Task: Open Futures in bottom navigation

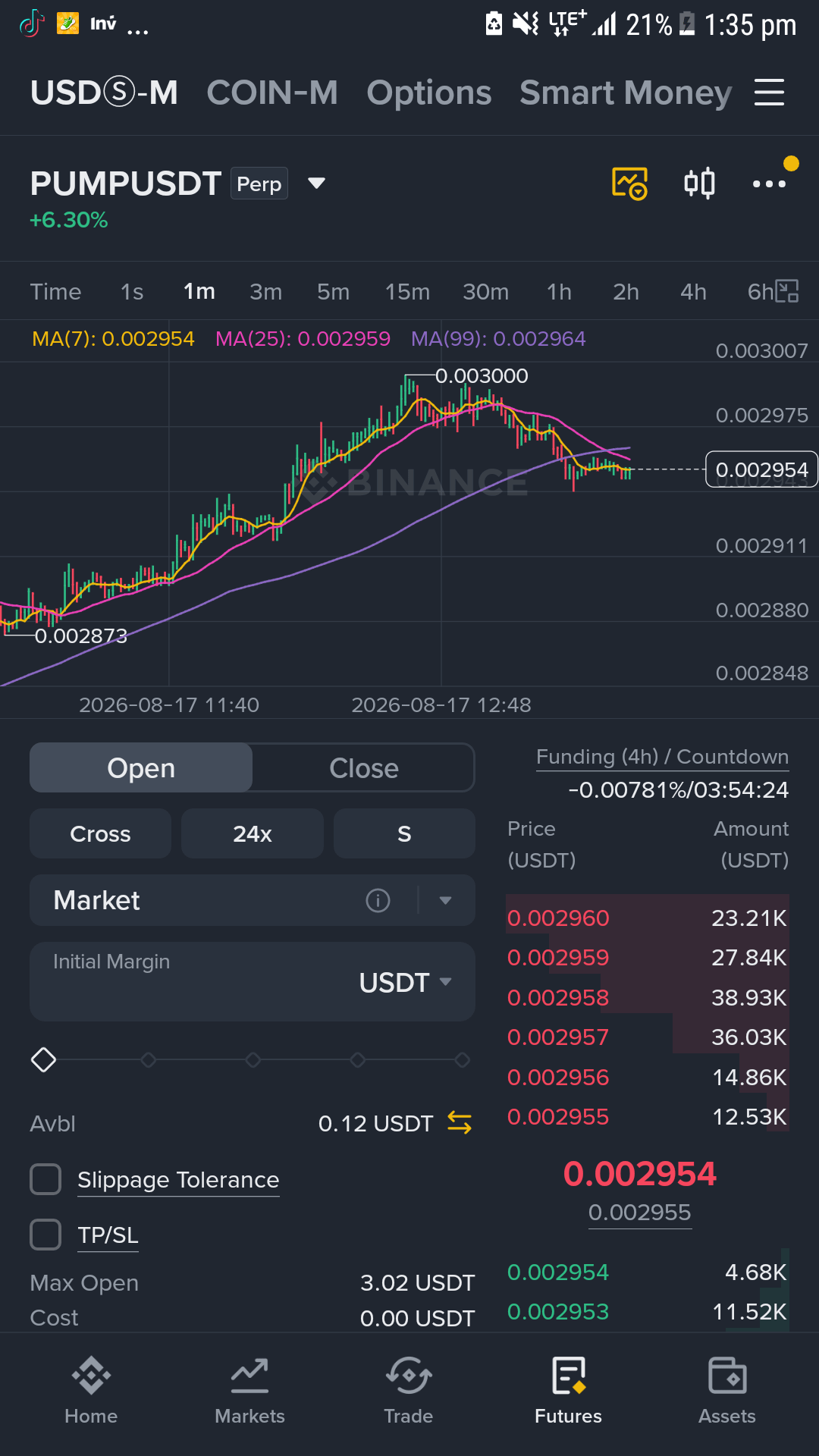Action: pyautogui.click(x=568, y=1390)
